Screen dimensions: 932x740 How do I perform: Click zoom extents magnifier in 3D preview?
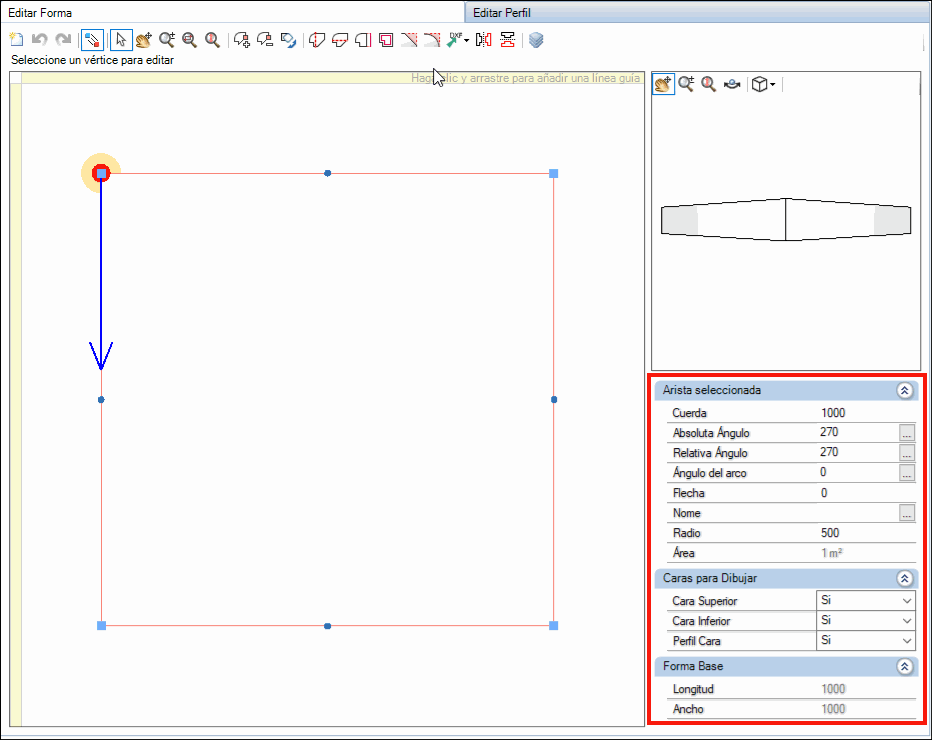pos(709,84)
